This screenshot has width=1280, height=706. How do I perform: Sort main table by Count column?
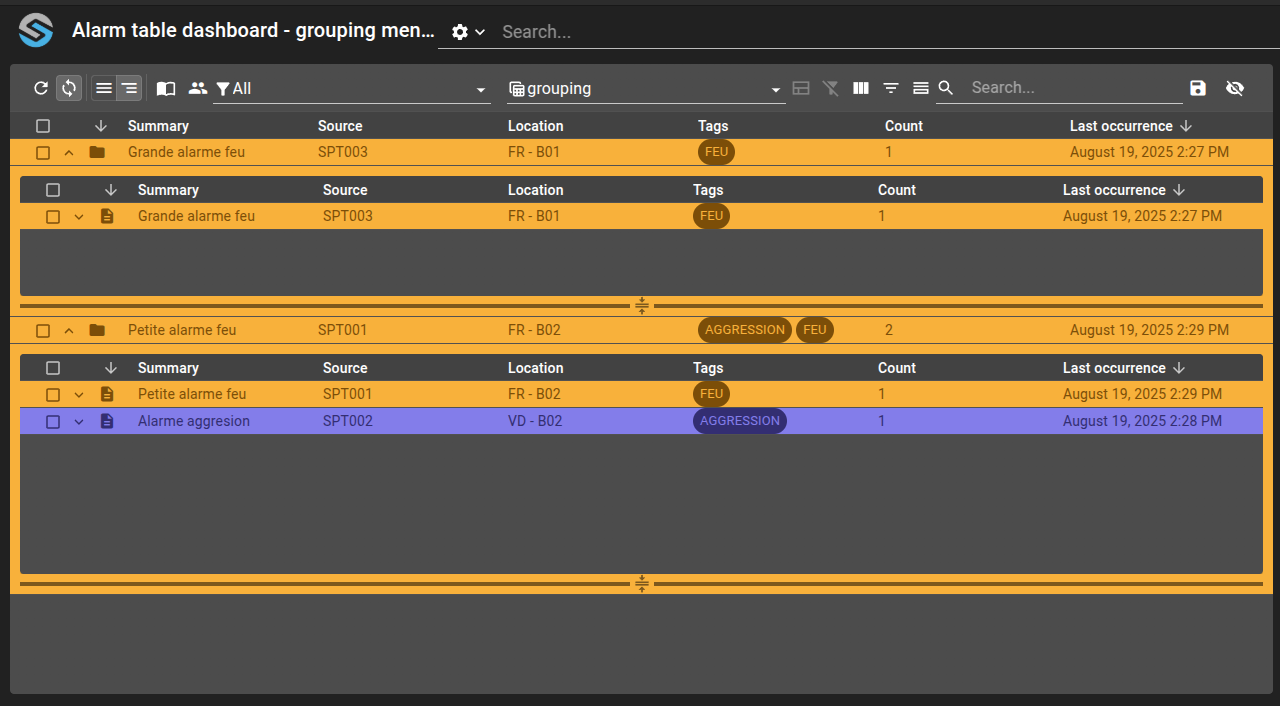click(904, 126)
